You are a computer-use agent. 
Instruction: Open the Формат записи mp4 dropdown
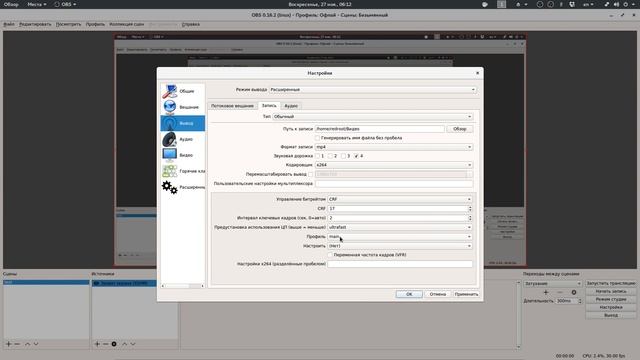[394, 147]
